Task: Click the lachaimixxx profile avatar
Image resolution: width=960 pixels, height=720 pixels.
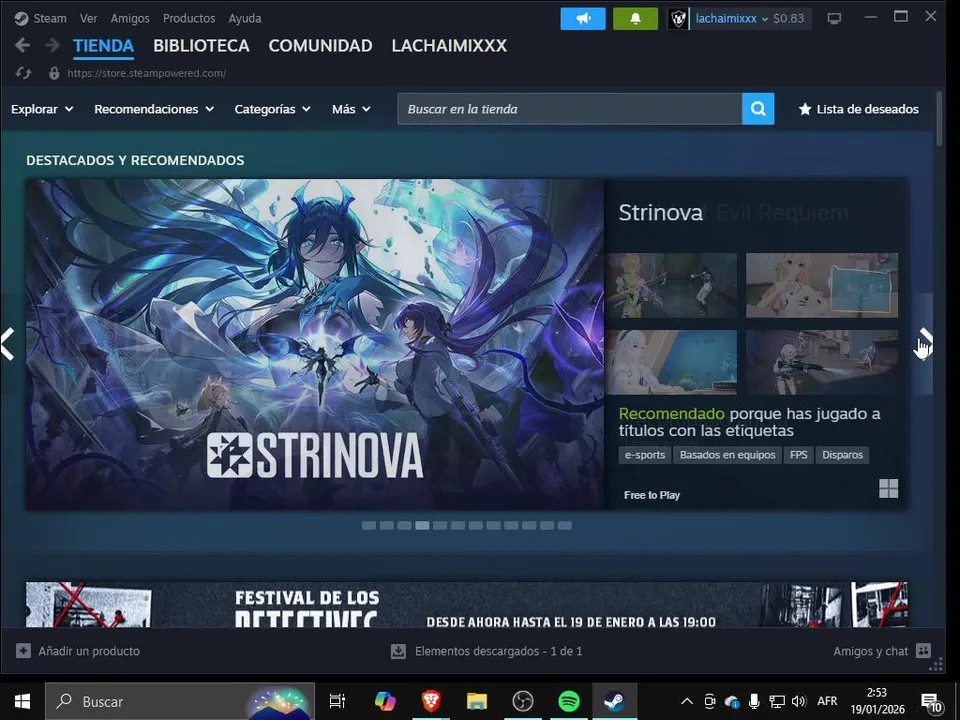Action: 677,18
